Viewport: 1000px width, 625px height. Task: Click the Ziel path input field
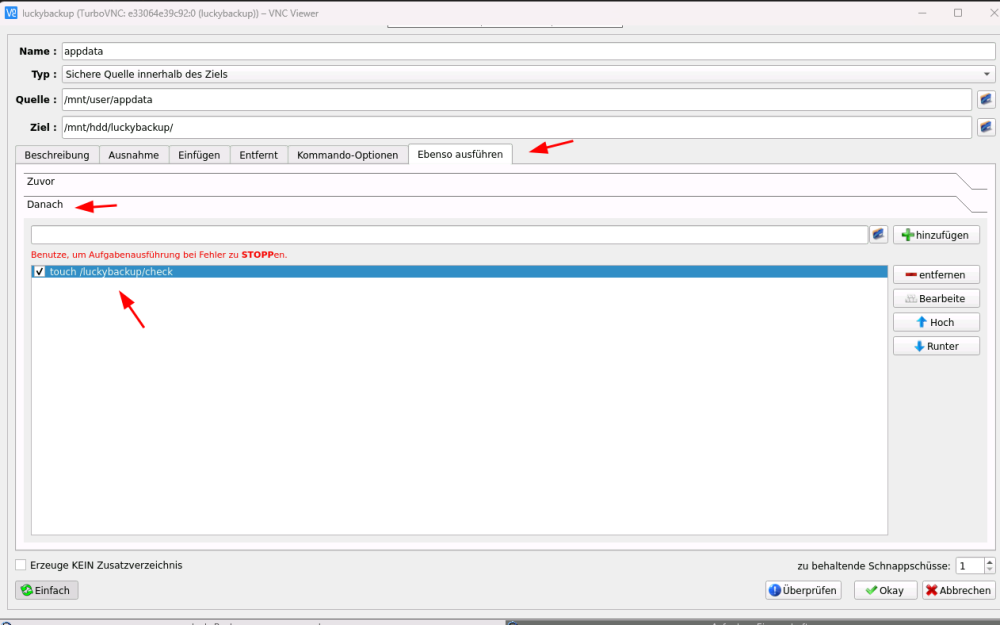tap(517, 127)
